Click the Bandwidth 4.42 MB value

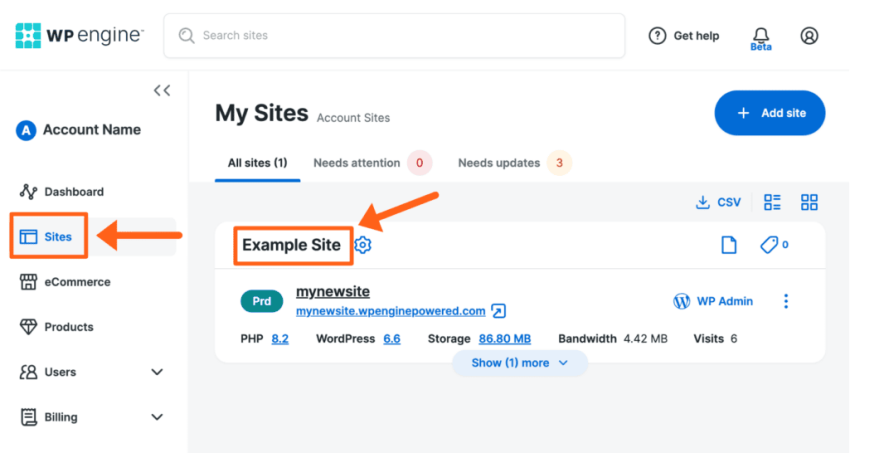pyautogui.click(x=646, y=339)
